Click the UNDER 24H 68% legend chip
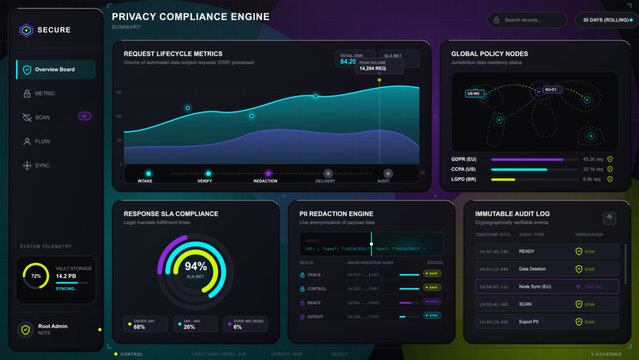This screenshot has height=360, width=639. 145,324
